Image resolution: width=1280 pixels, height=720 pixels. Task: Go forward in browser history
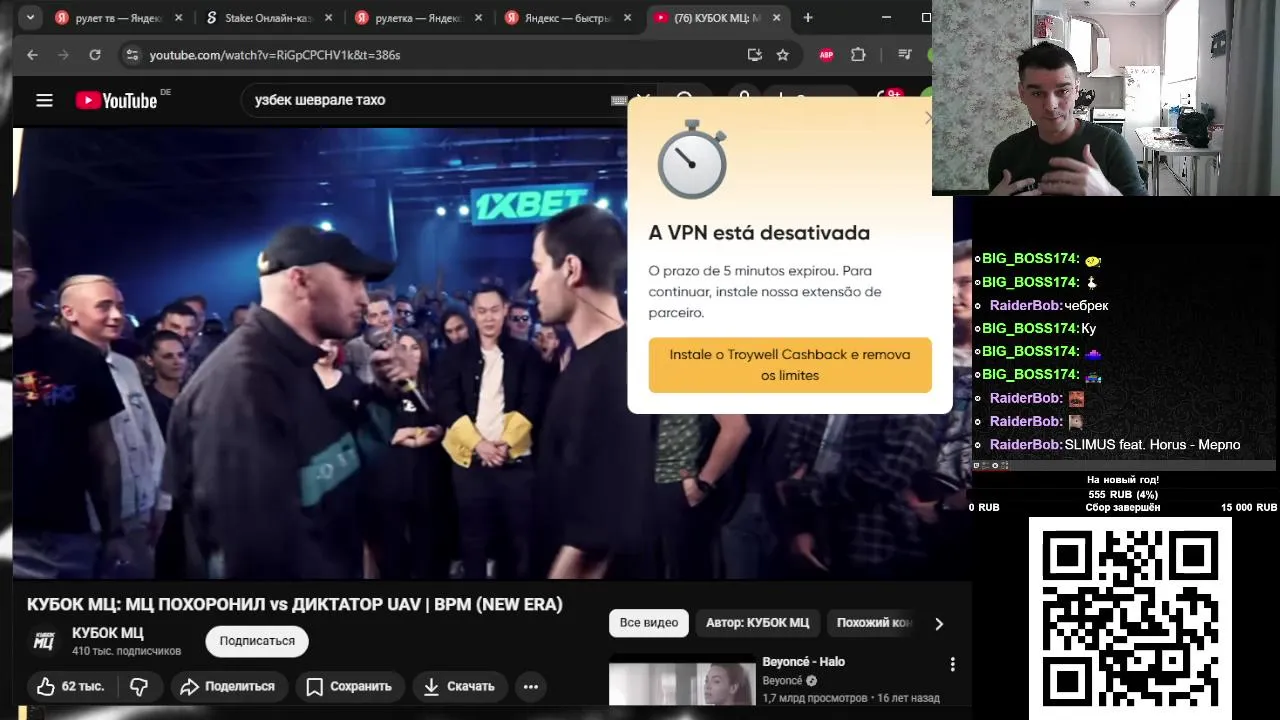(x=63, y=55)
